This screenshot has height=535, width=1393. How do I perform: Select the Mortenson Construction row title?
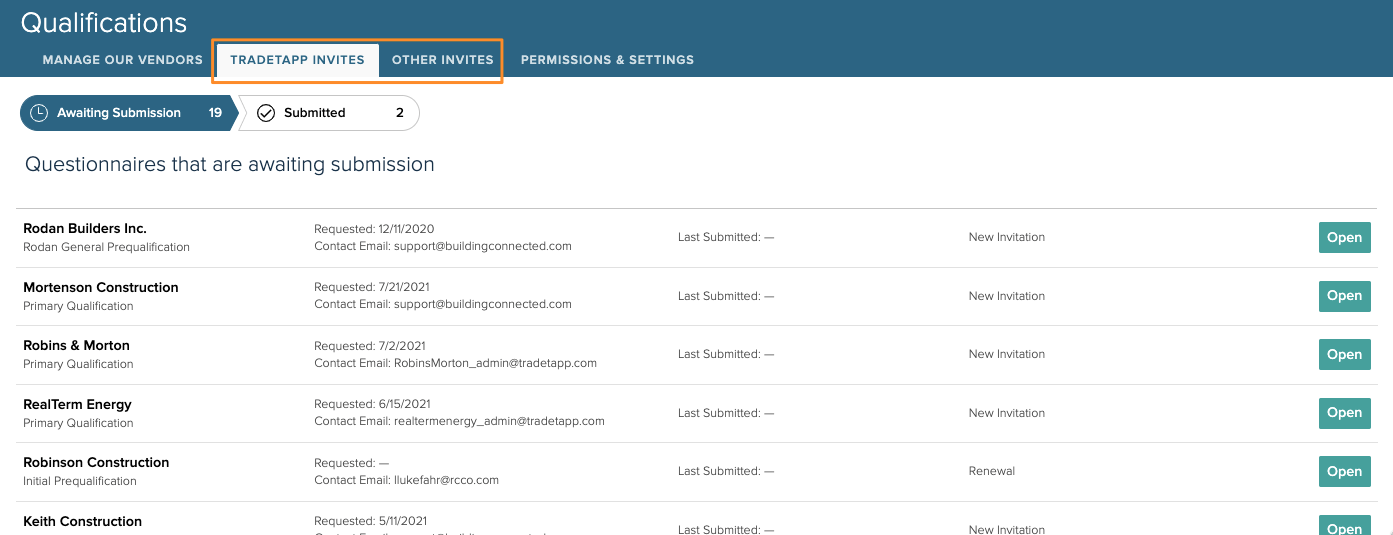pyautogui.click(x=101, y=287)
